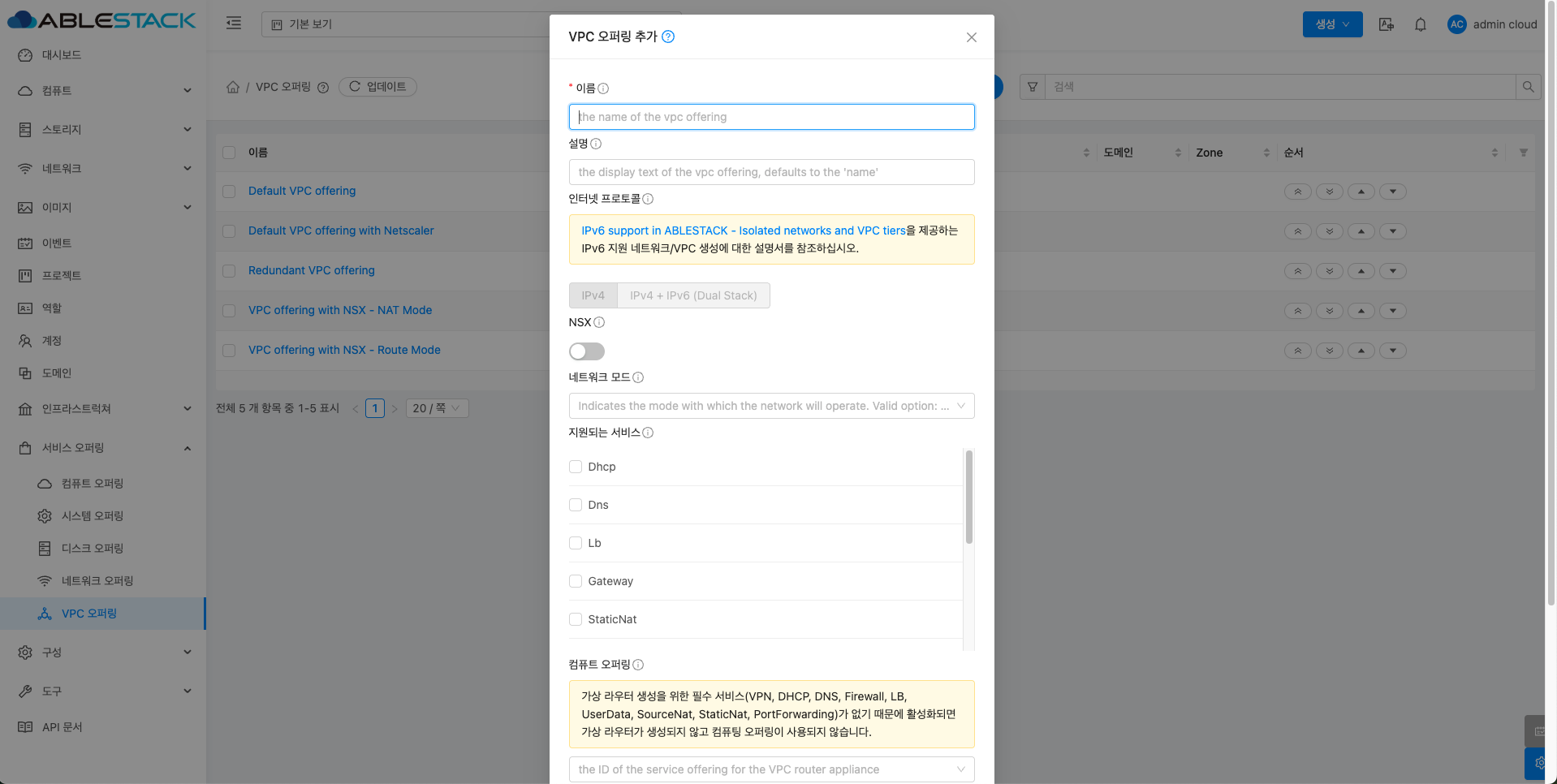This screenshot has height=784, width=1557.
Task: Expand the 스토리지 sidebar menu
Action: tap(103, 130)
